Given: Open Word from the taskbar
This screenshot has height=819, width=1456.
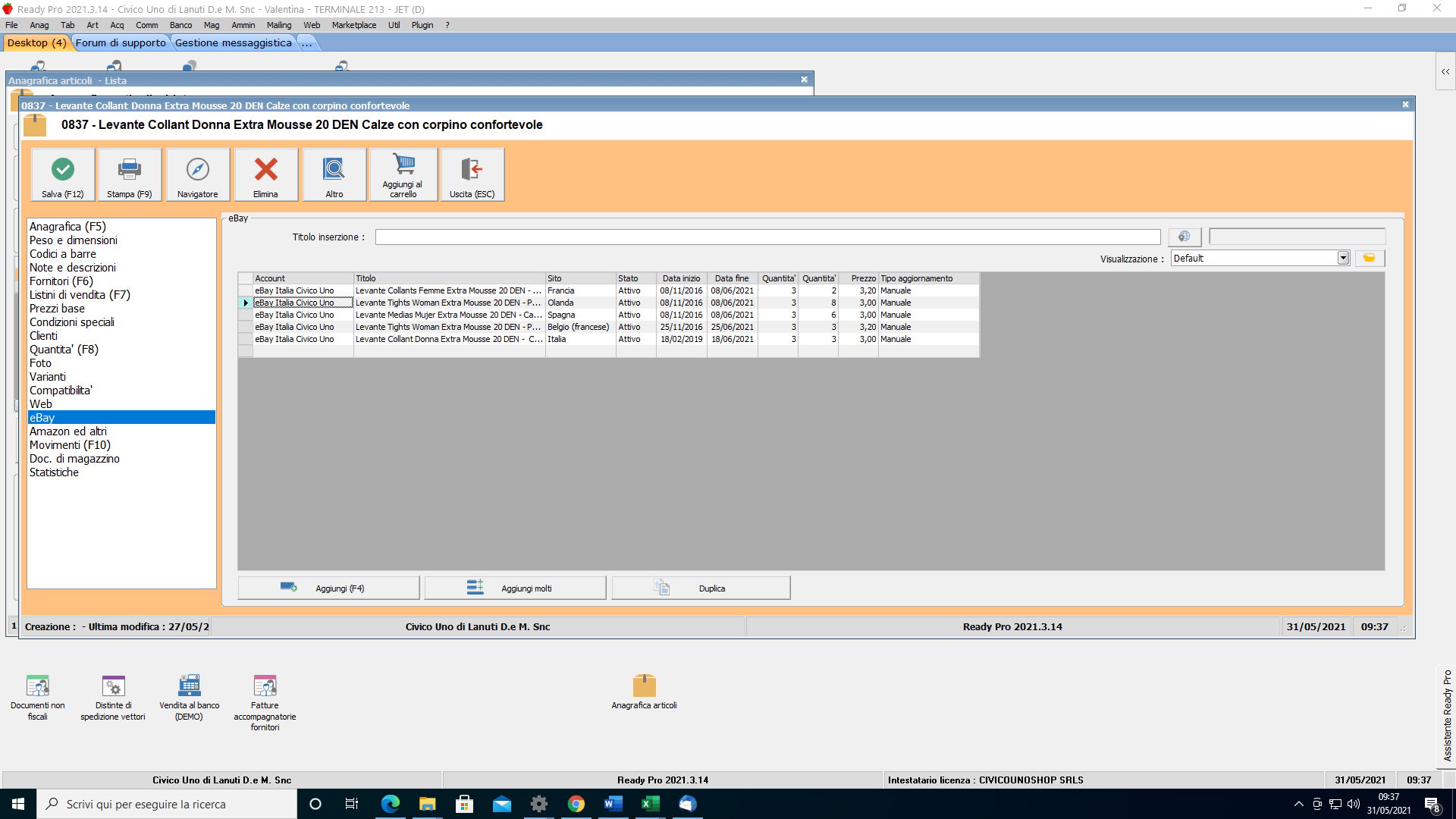Looking at the screenshot, I should [613, 804].
